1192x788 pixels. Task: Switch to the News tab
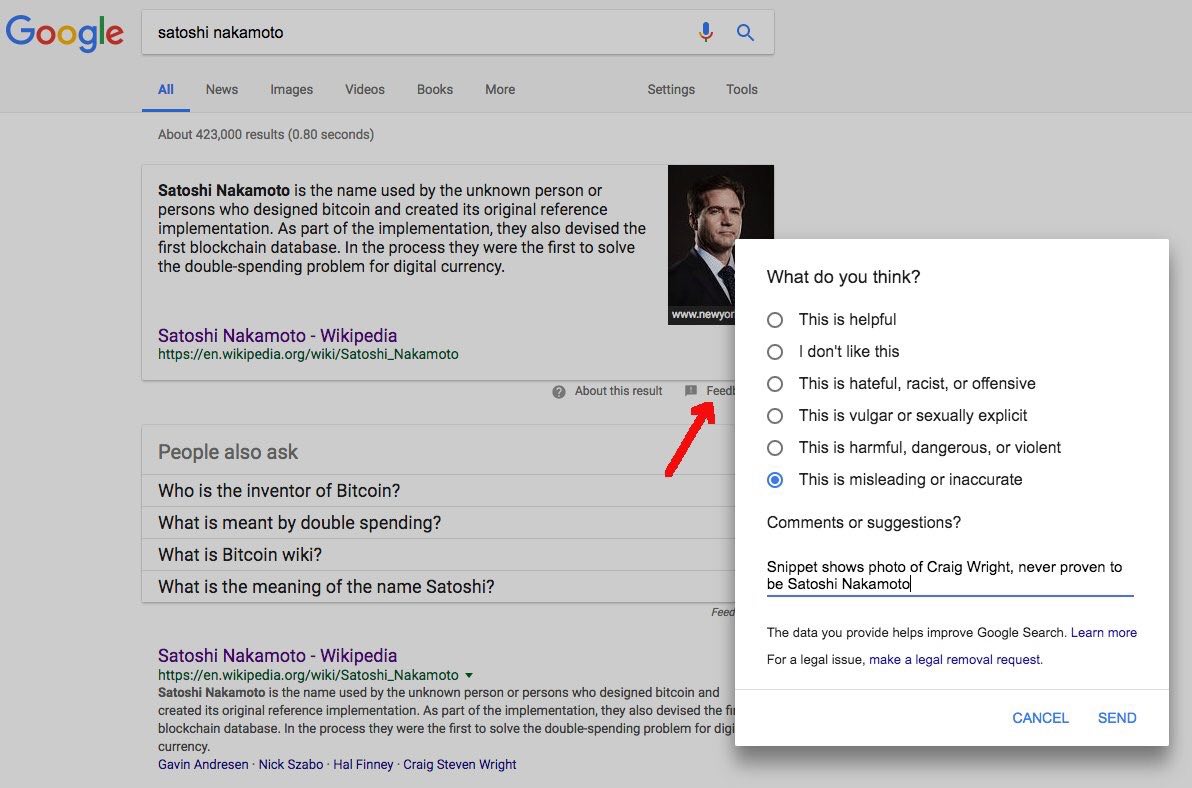pyautogui.click(x=222, y=89)
